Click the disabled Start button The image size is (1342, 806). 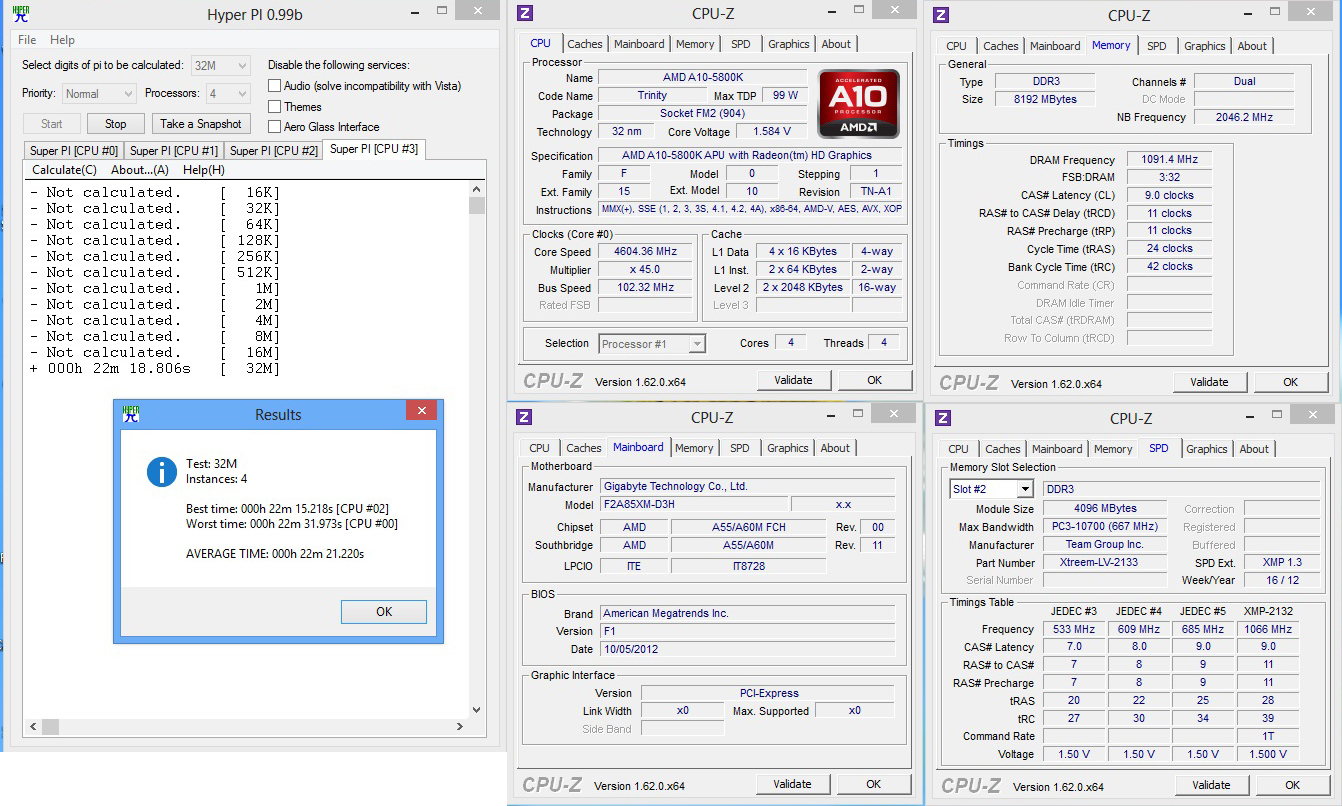click(52, 124)
